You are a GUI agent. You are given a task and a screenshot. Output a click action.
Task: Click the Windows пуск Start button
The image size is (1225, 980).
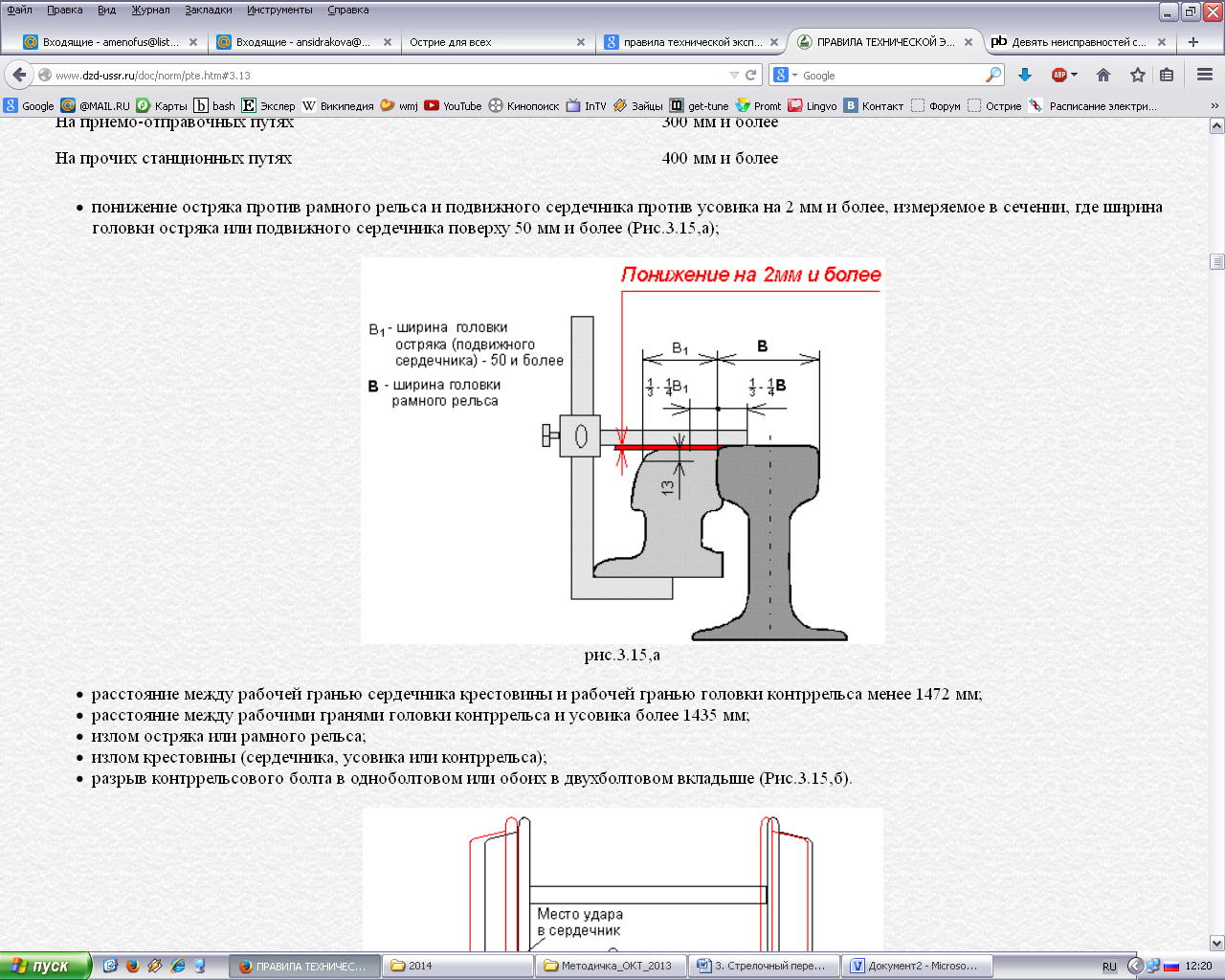pos(45,966)
